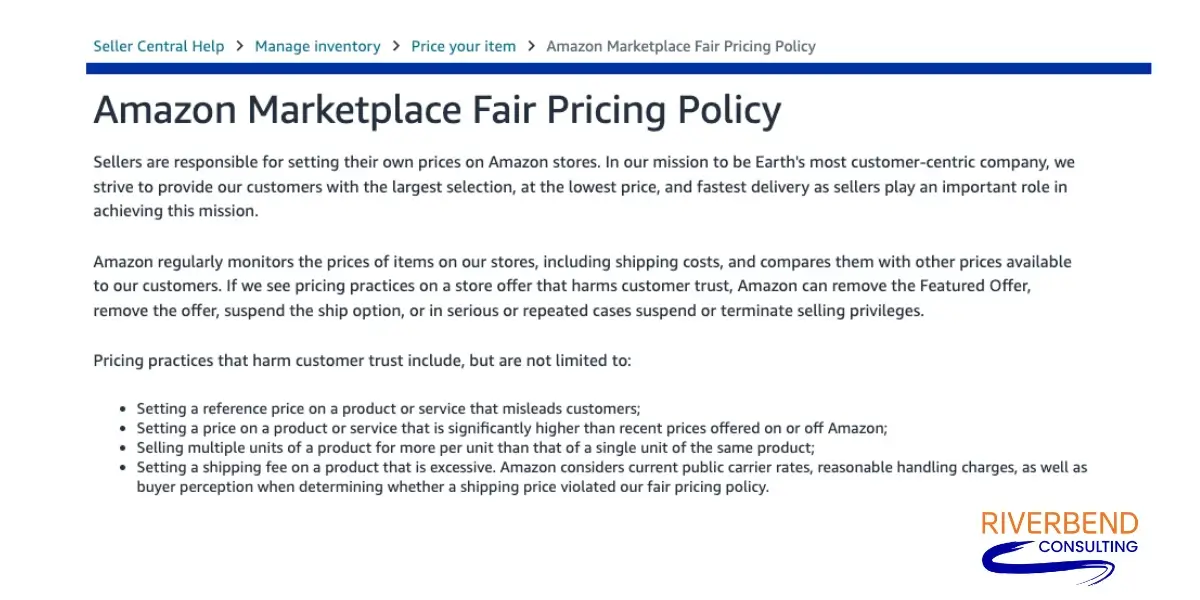The width and height of the screenshot is (1200, 600).
Task: Click the orange RIVERBEND logo text
Action: point(1059,523)
